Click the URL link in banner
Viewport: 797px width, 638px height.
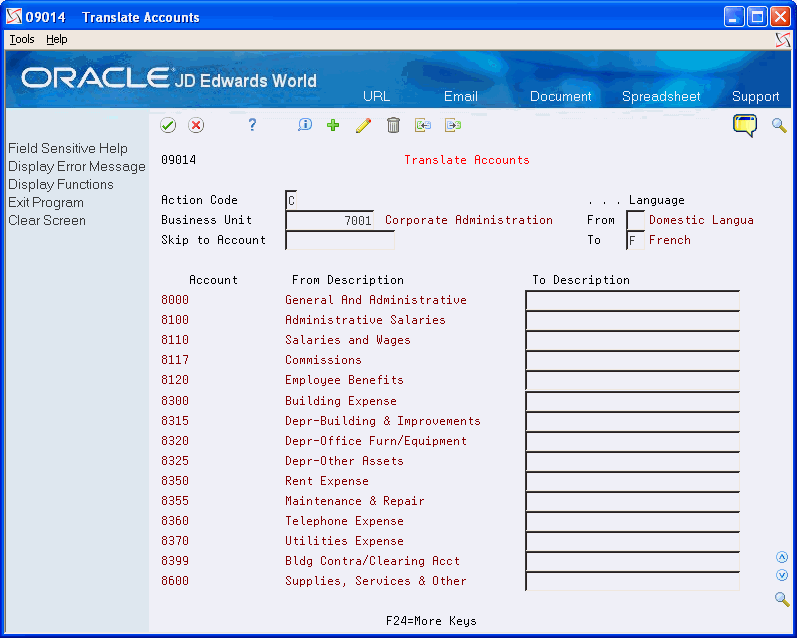tap(377, 96)
